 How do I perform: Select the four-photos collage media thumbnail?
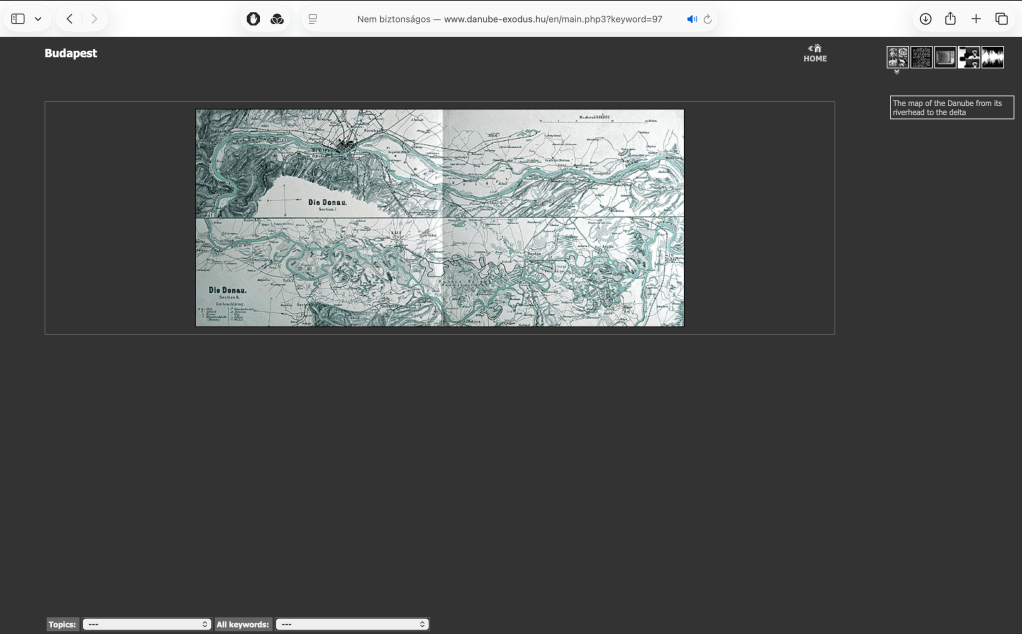(898, 57)
